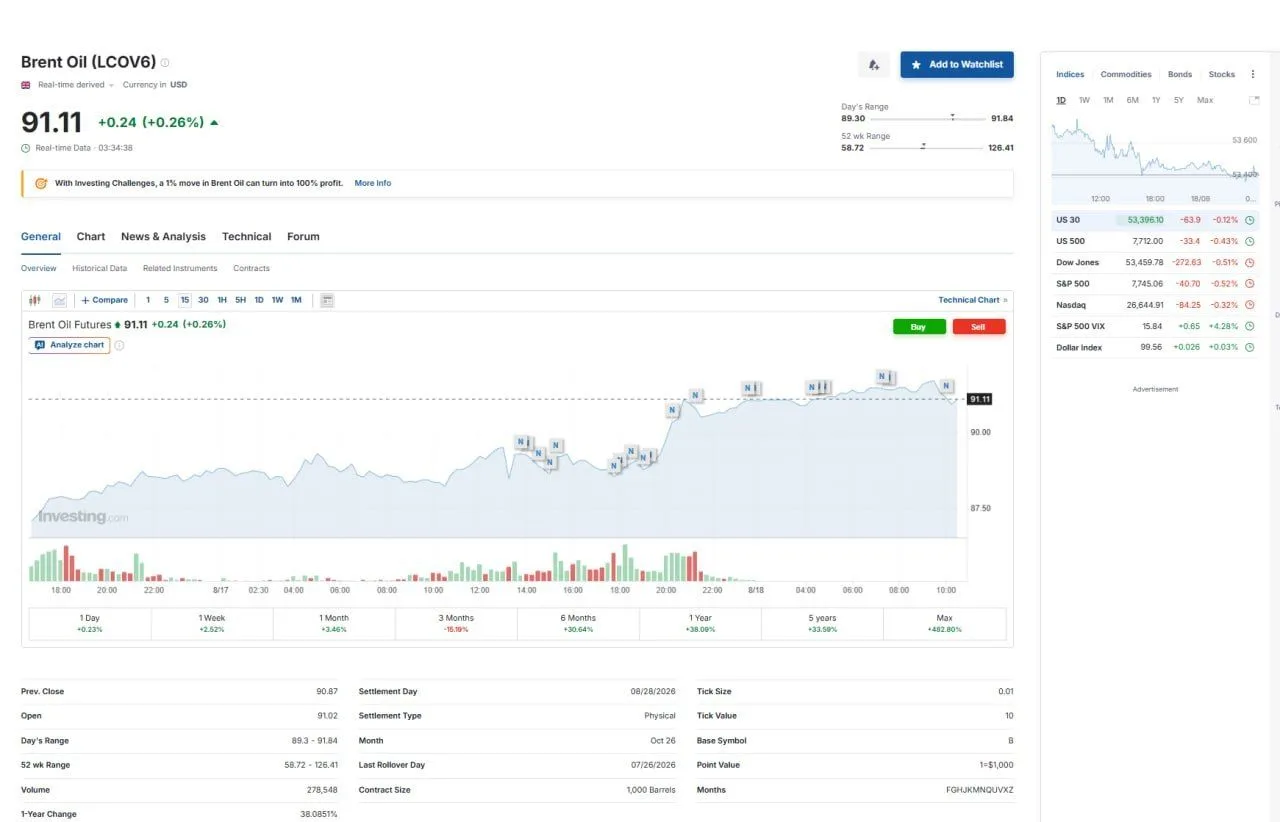Open the Technical Chart link

point(973,300)
